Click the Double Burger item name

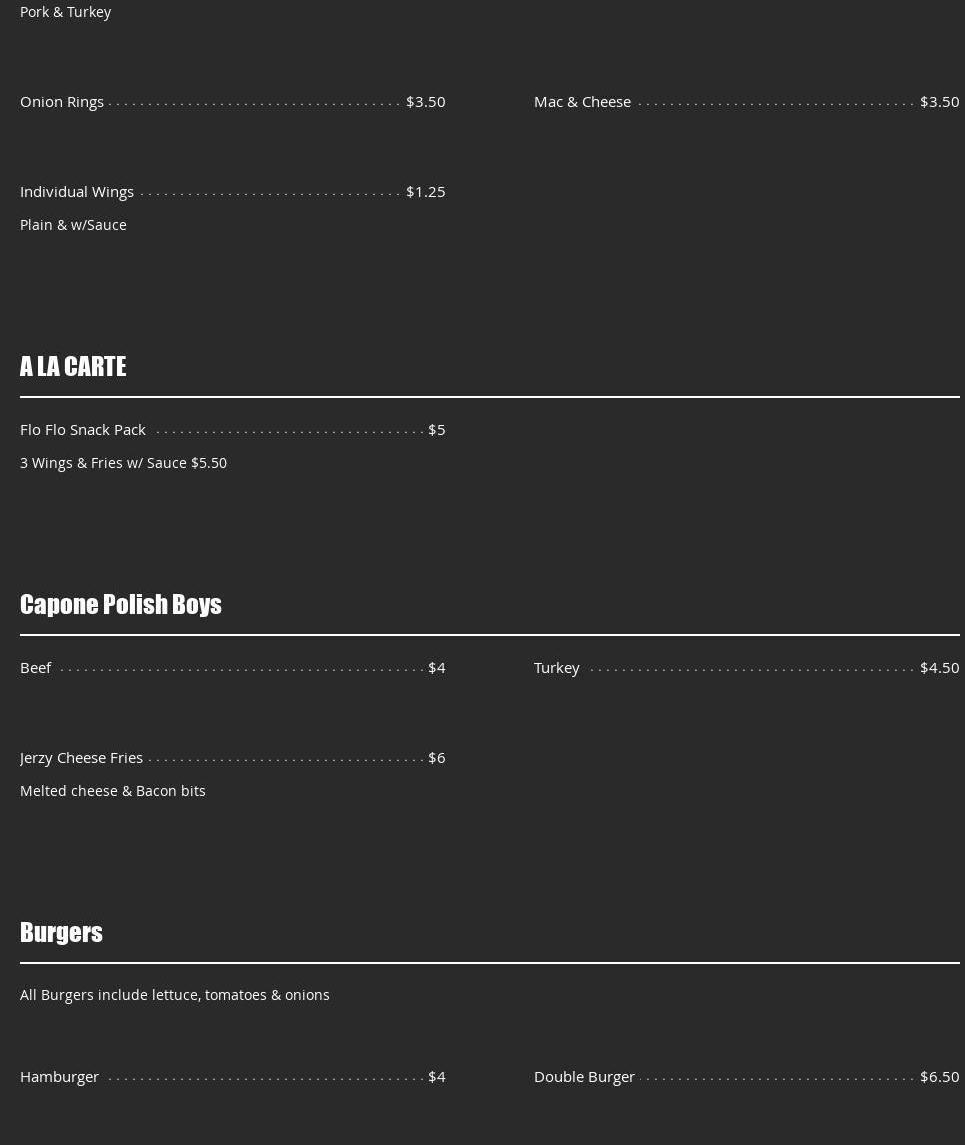tap(584, 1076)
